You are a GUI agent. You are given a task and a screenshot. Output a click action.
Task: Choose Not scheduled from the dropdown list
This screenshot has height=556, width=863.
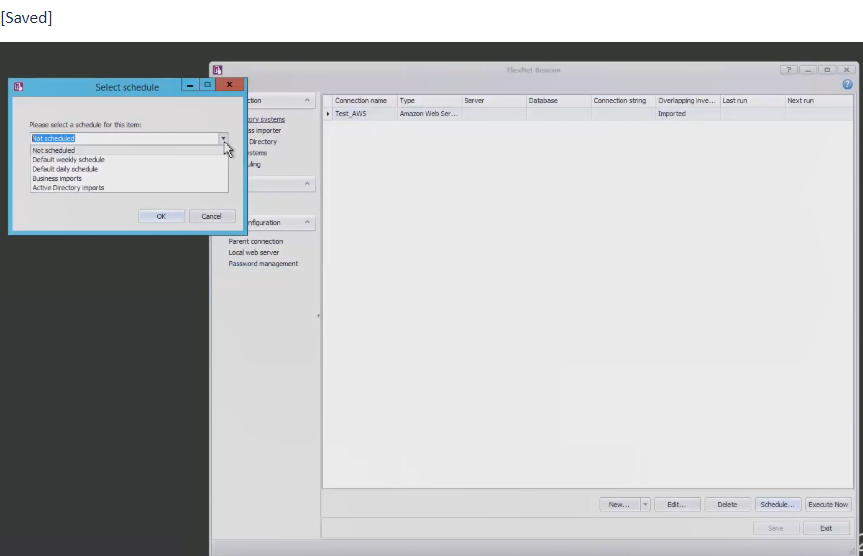[x=129, y=150]
